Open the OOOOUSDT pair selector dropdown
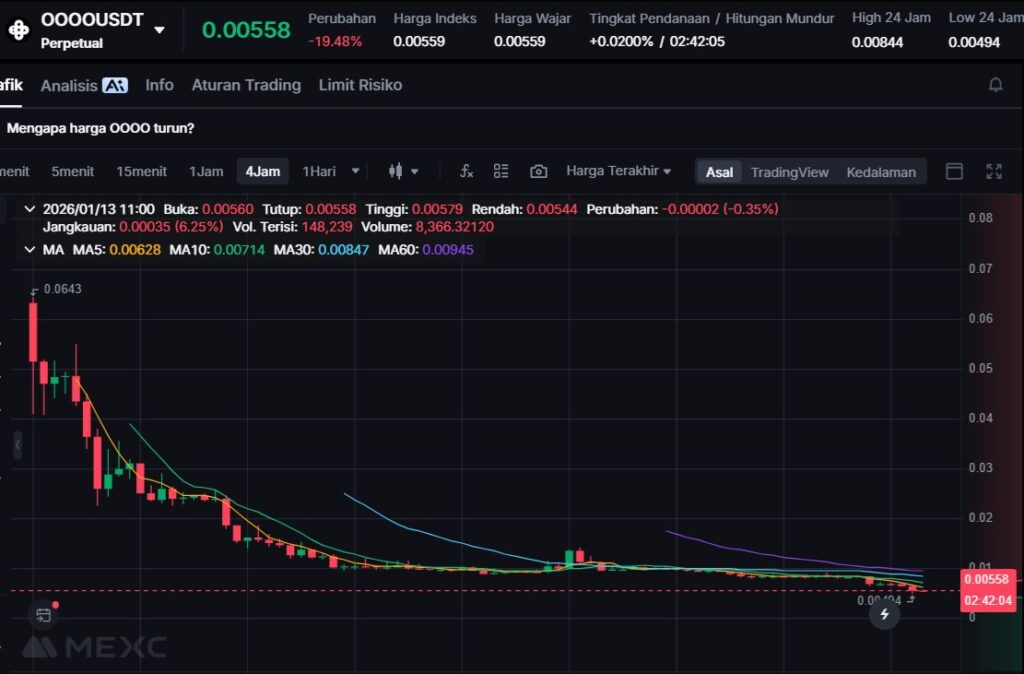The width and height of the screenshot is (1024, 674). [160, 30]
